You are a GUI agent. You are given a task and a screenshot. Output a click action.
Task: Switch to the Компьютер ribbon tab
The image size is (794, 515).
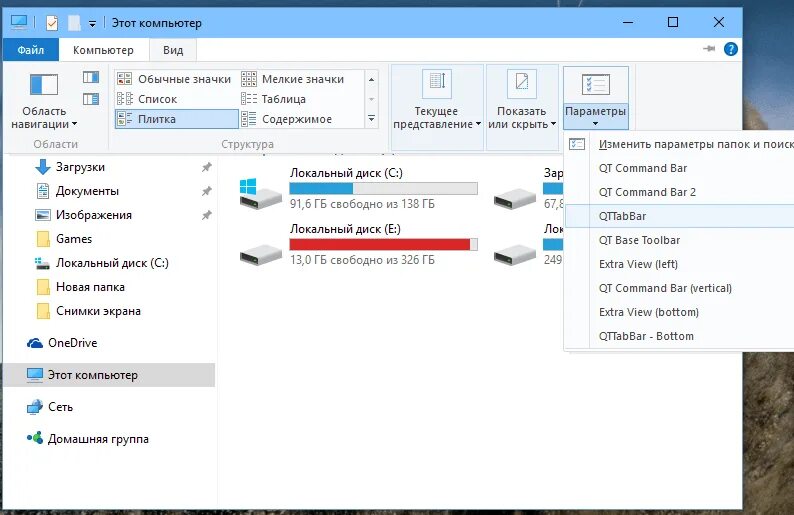coord(103,50)
